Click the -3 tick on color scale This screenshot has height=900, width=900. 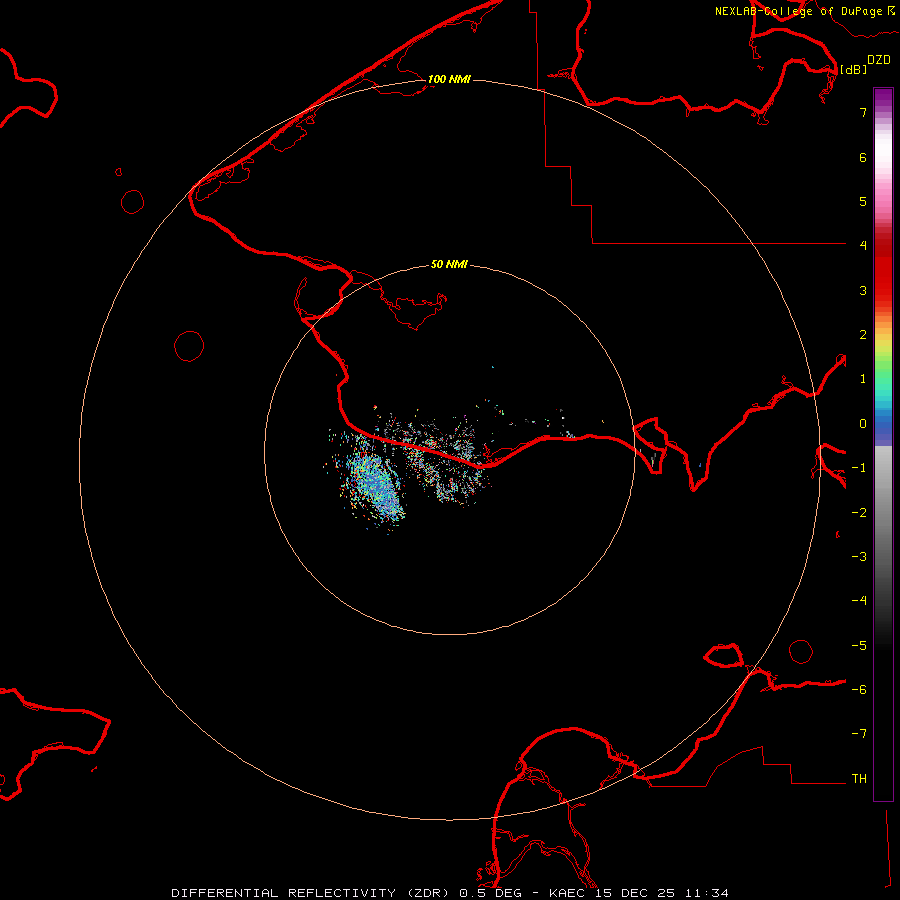point(859,557)
